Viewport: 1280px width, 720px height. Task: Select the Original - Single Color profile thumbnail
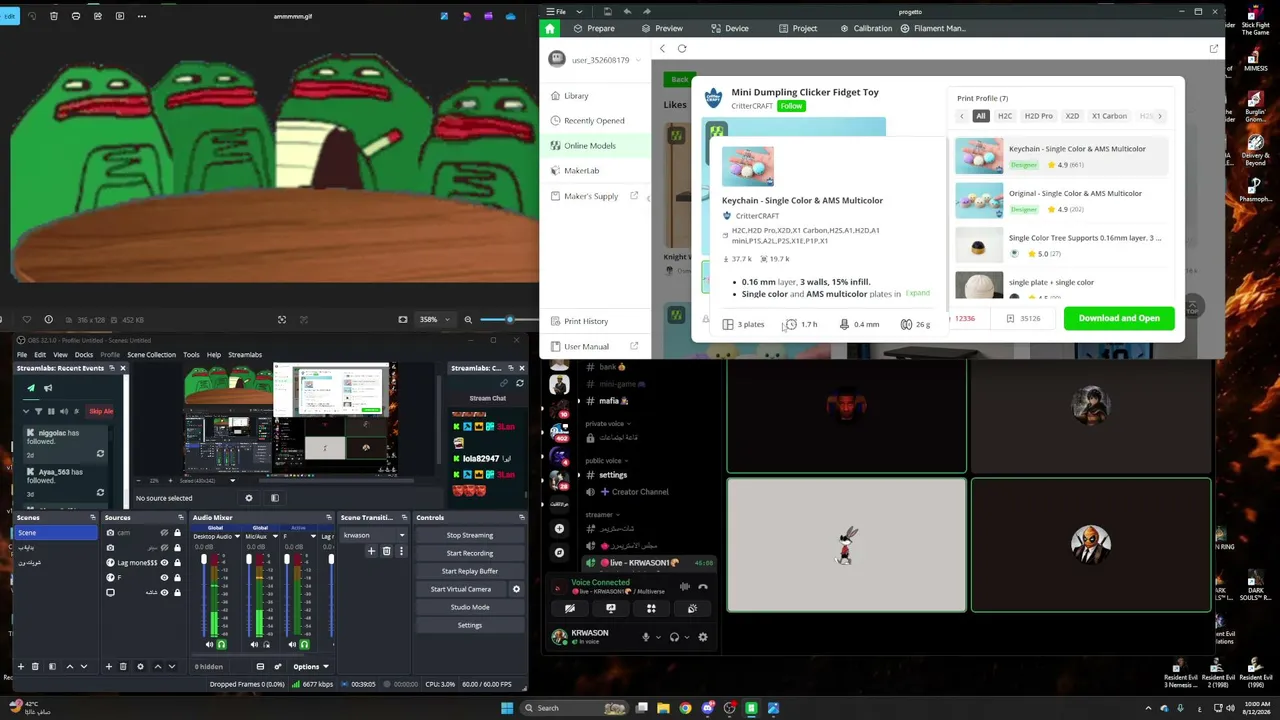point(979,200)
